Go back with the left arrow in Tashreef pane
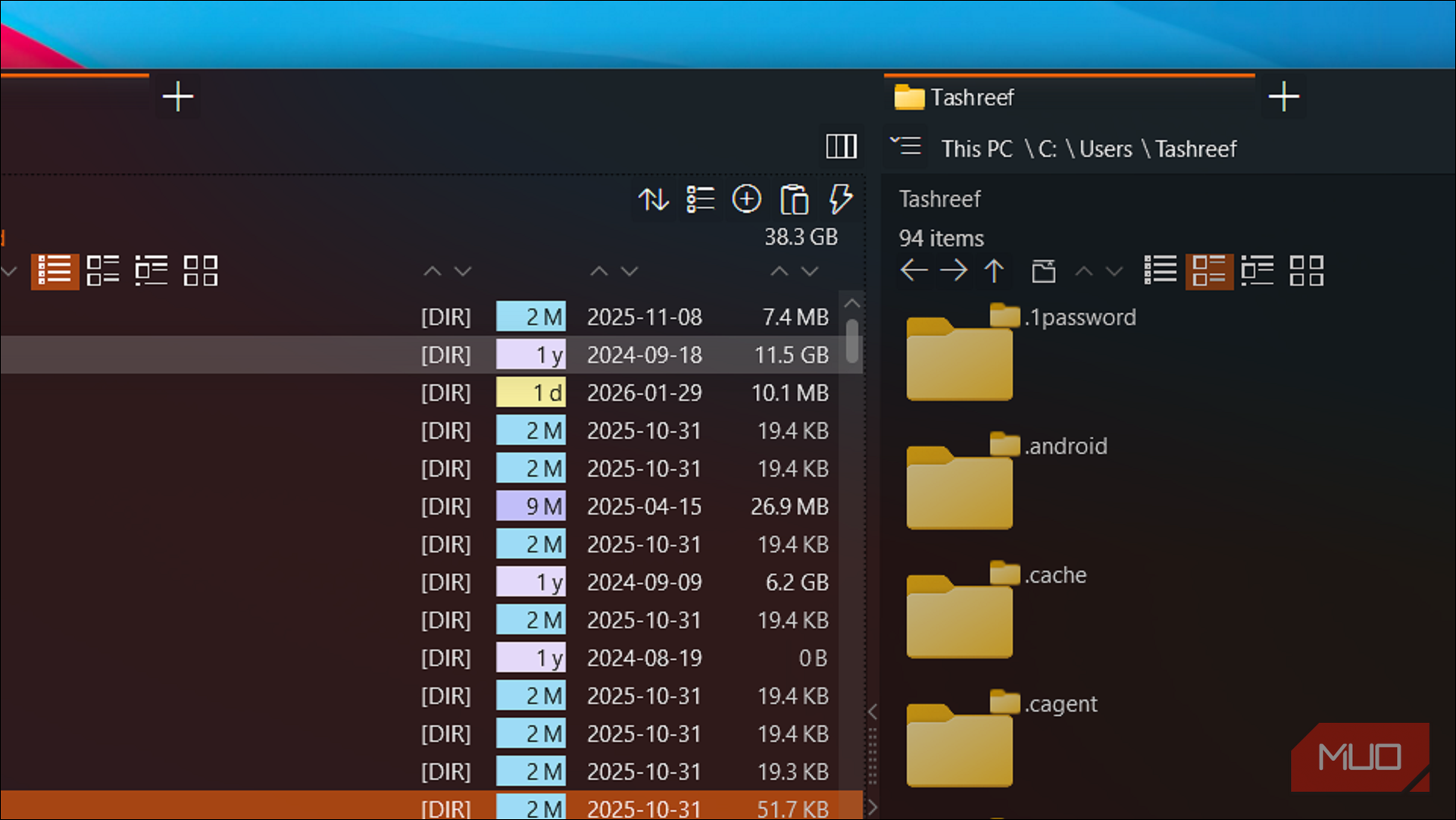The image size is (1456, 820). (x=914, y=270)
